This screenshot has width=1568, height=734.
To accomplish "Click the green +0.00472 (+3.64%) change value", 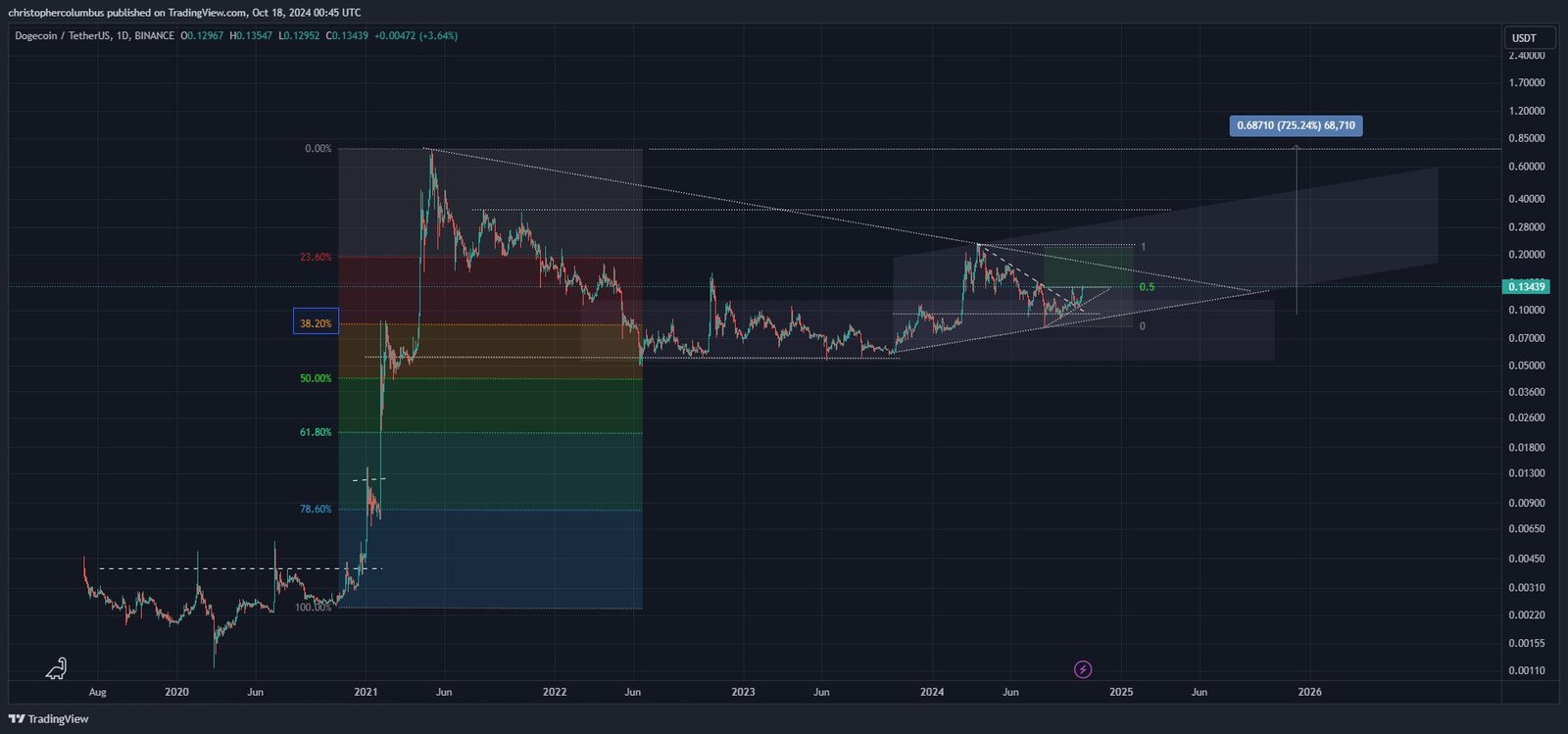I will pyautogui.click(x=416, y=36).
